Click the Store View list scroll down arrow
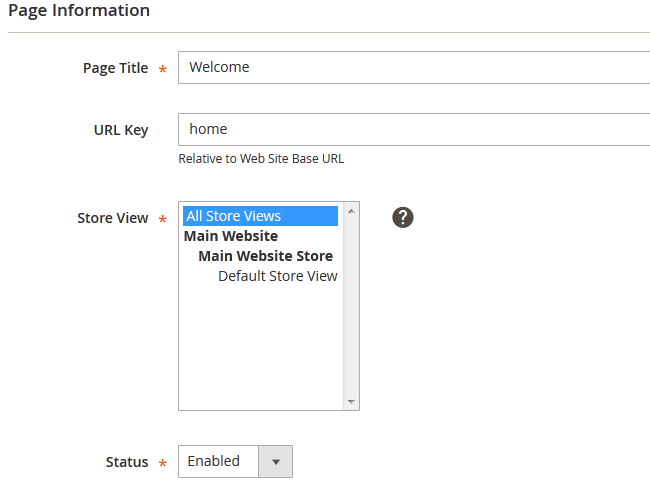This screenshot has width=650, height=487. tap(351, 401)
